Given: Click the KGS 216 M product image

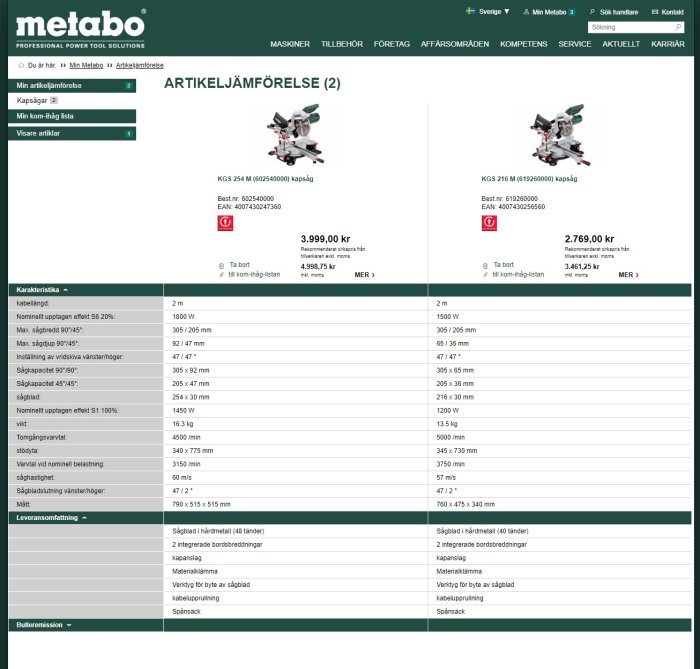Looking at the screenshot, I should click(560, 135).
